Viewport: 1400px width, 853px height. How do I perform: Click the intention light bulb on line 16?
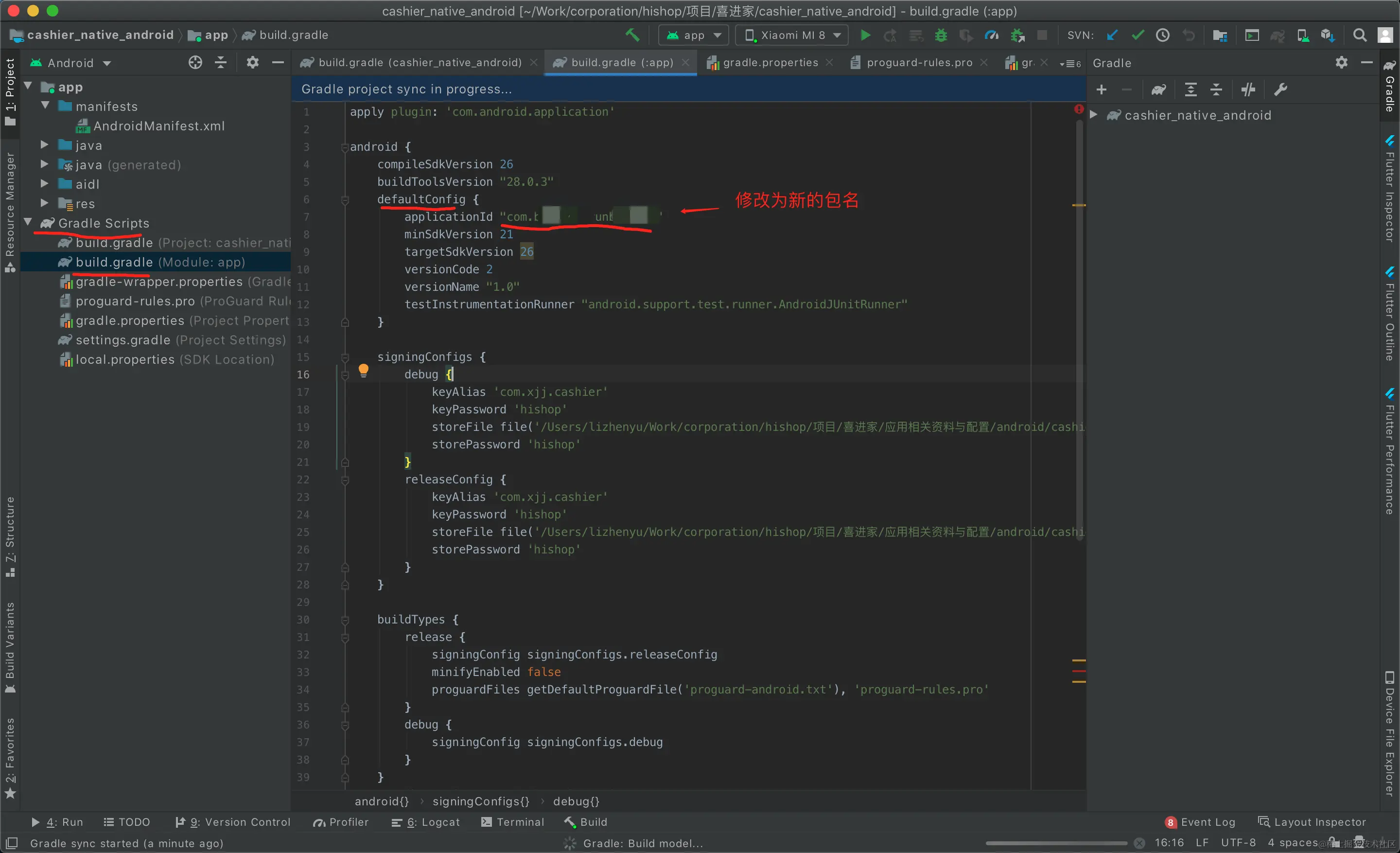[x=364, y=371]
